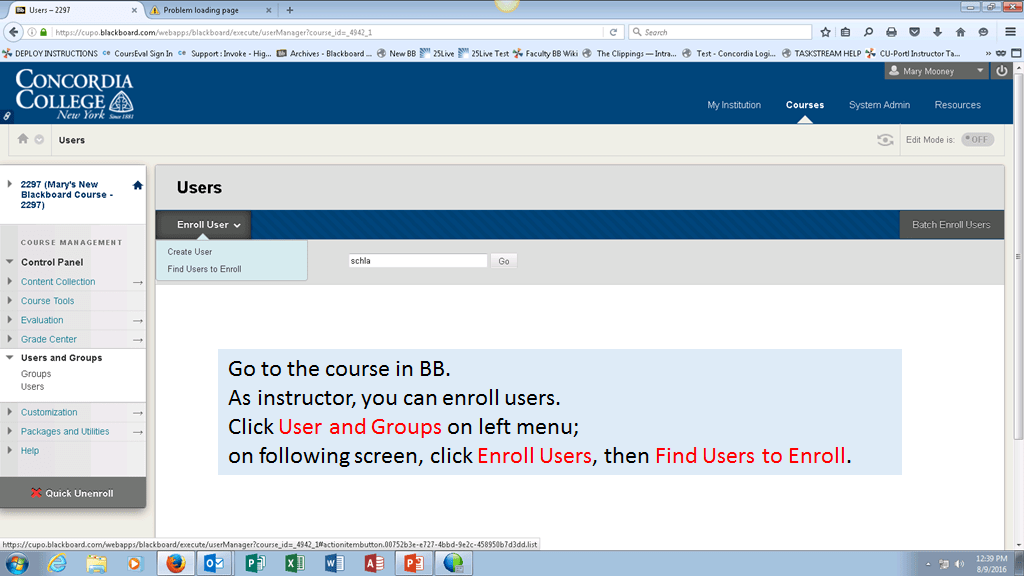Collapse the Users and Groups section
Screen dimensions: 1024x576
pos(11,357)
